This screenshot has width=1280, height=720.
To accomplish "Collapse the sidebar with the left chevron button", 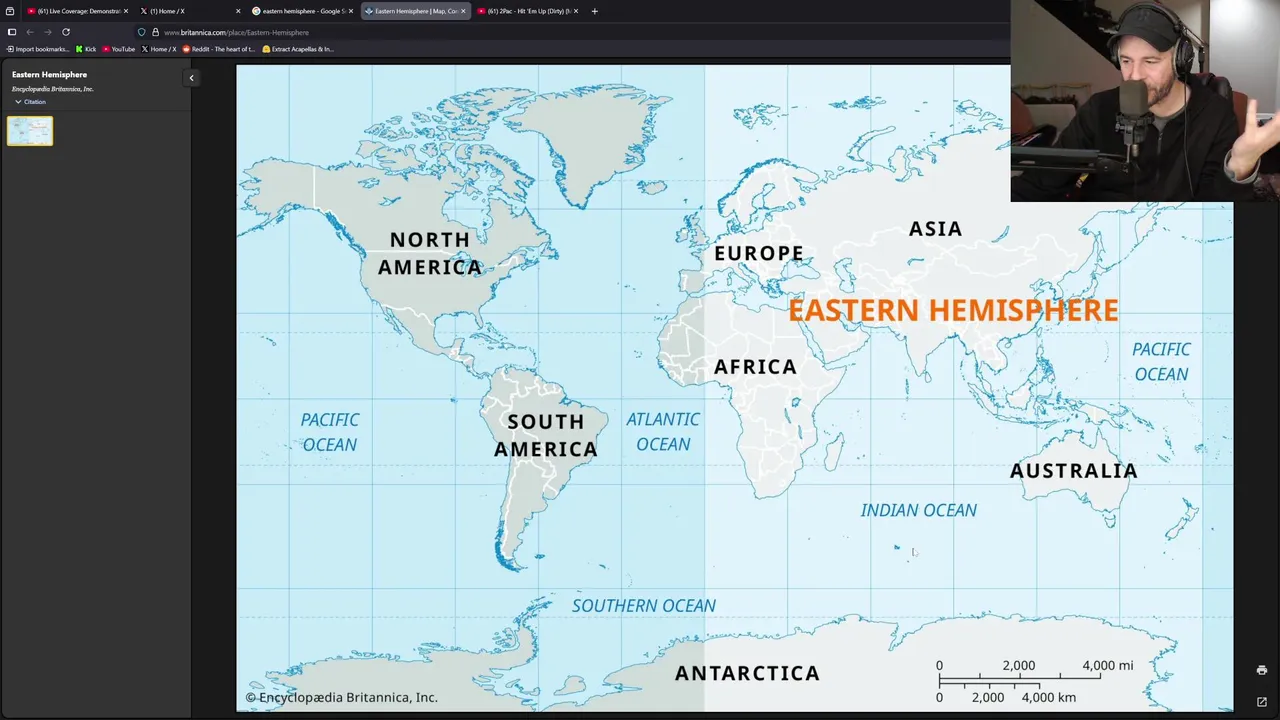I will (x=191, y=78).
